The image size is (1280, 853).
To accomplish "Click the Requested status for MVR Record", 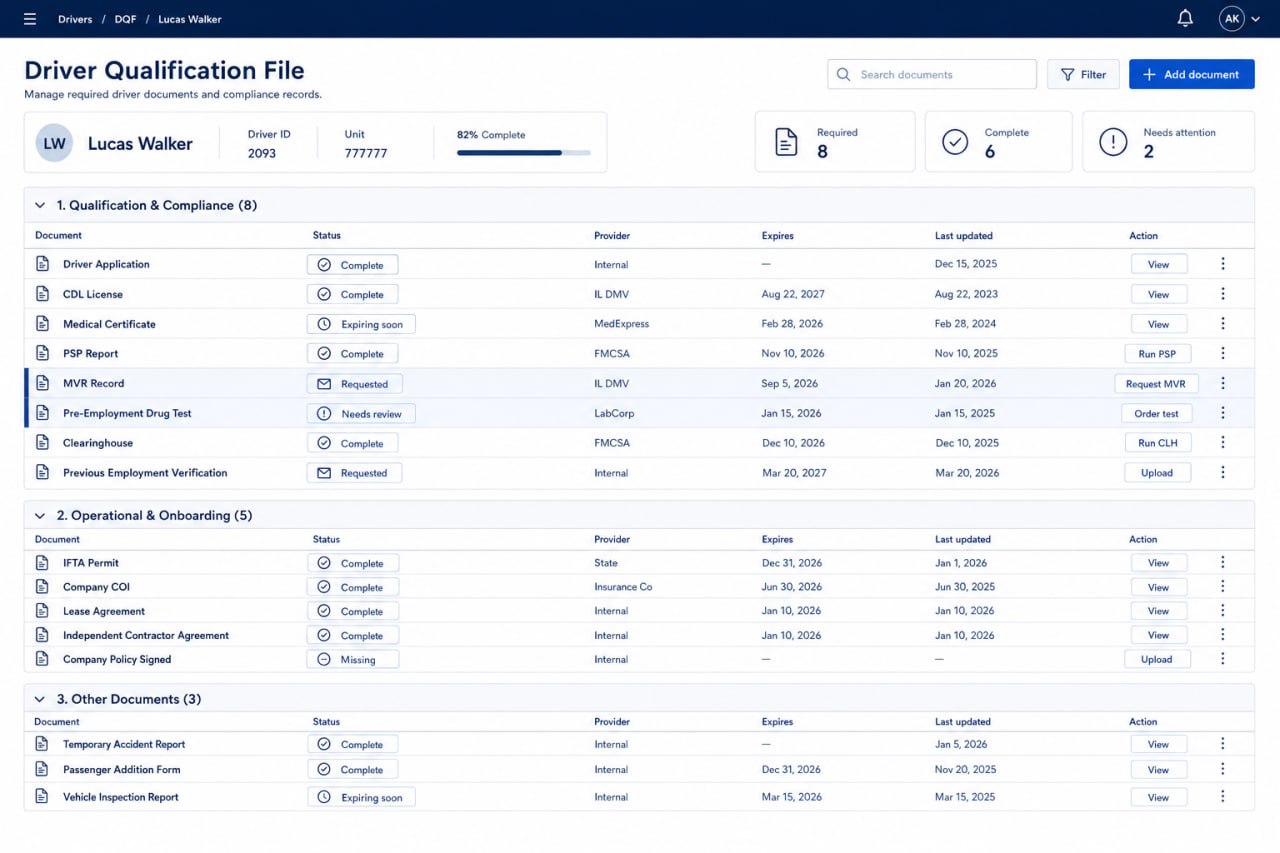I will pyautogui.click(x=354, y=384).
